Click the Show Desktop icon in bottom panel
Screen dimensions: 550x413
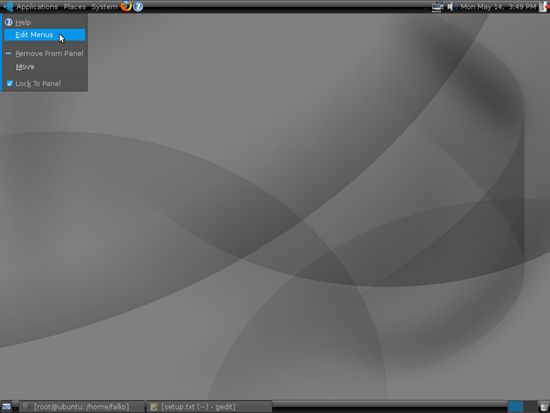pos(7,407)
